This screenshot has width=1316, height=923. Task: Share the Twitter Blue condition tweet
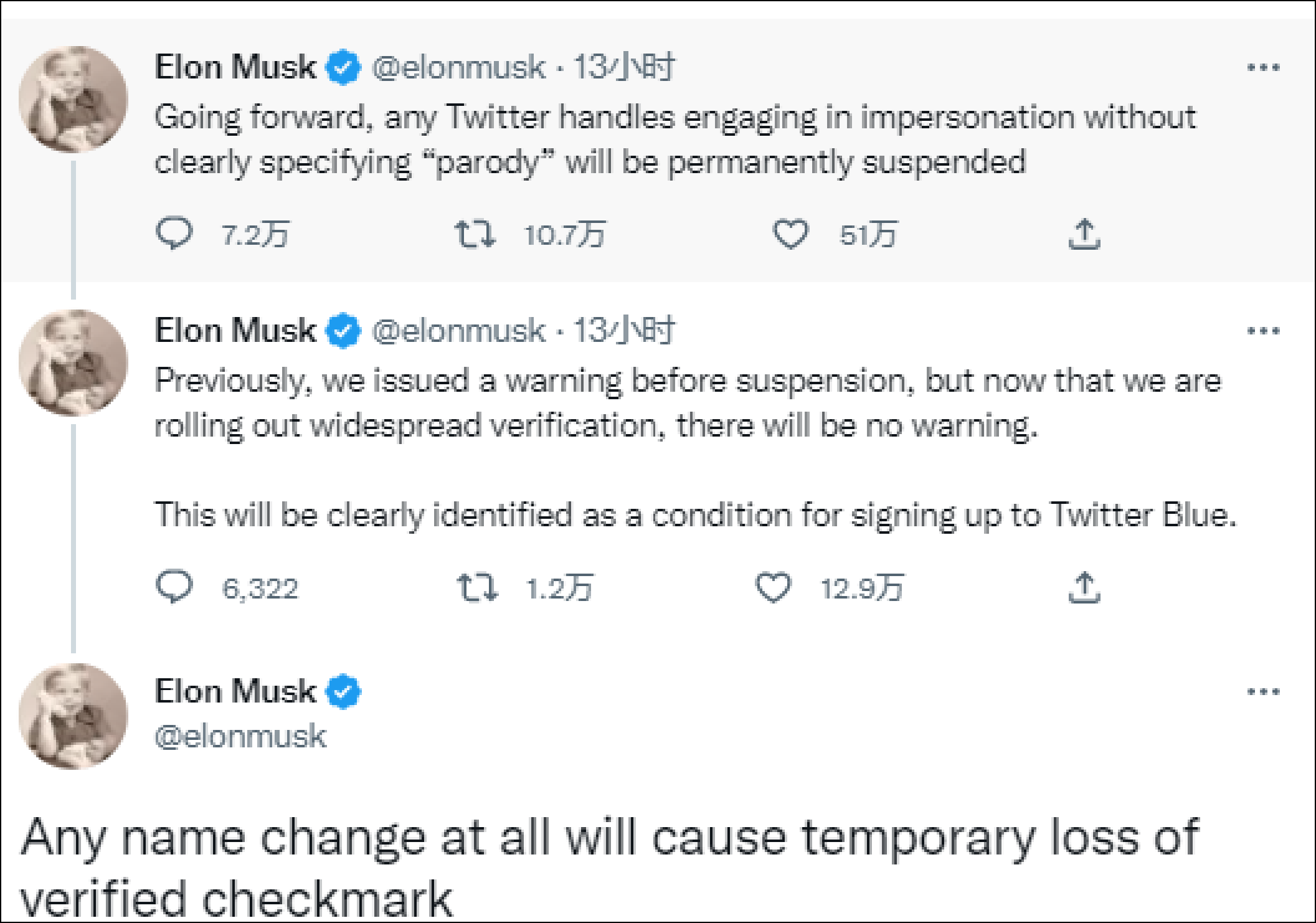tap(1084, 587)
